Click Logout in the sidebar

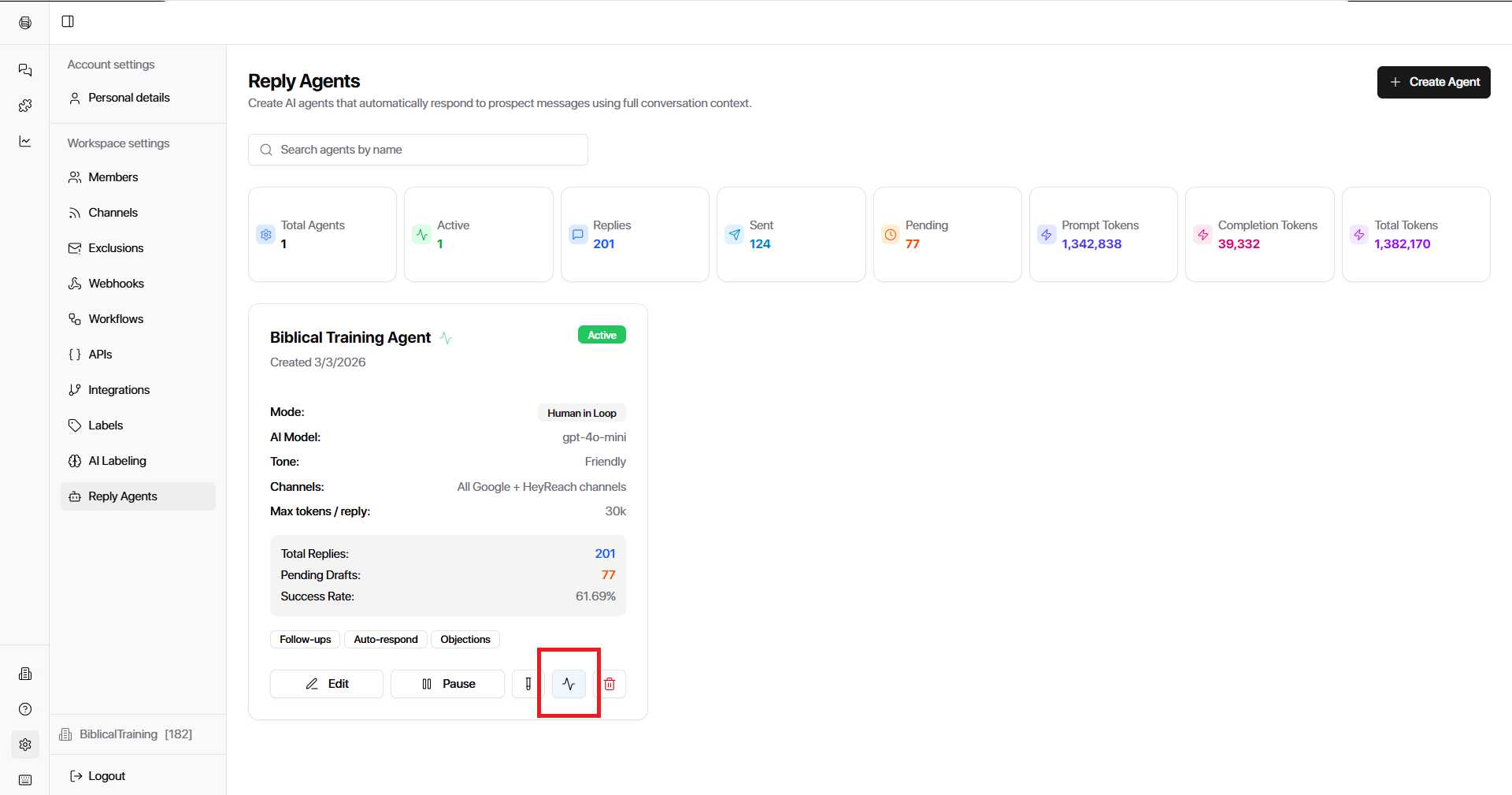pos(106,776)
